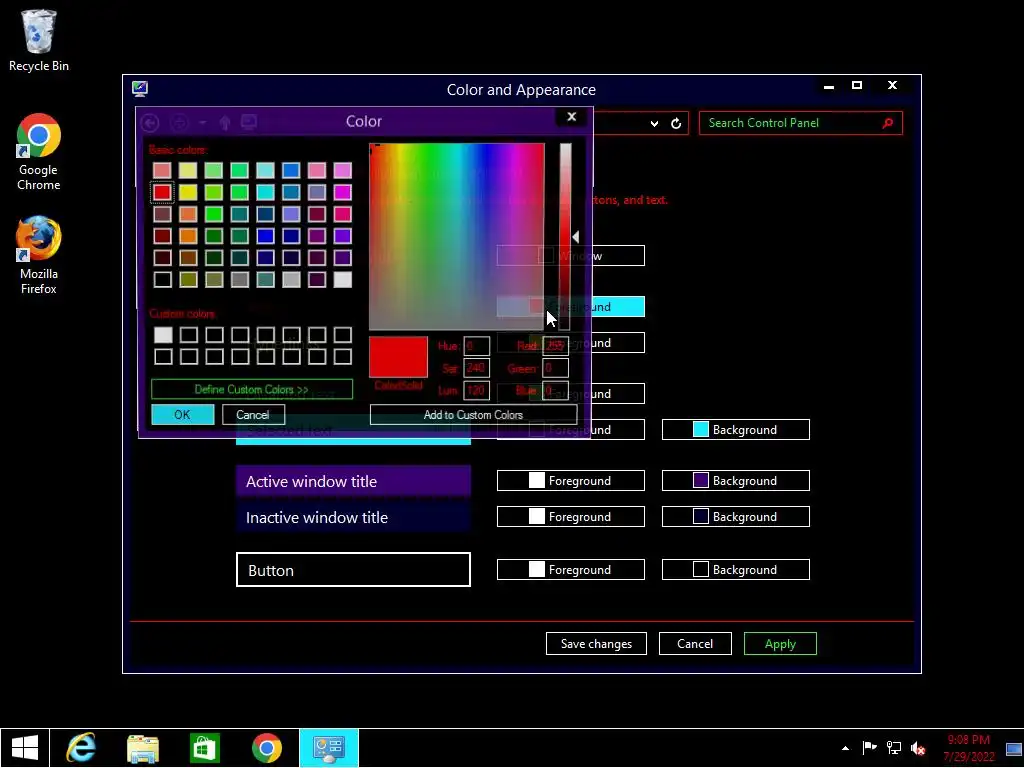Click the muted volume tray icon
Image resolution: width=1024 pixels, height=768 pixels.
[x=918, y=748]
